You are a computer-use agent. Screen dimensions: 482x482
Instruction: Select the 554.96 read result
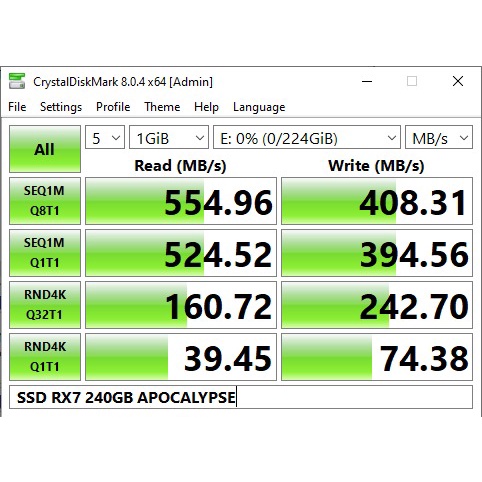pos(181,201)
